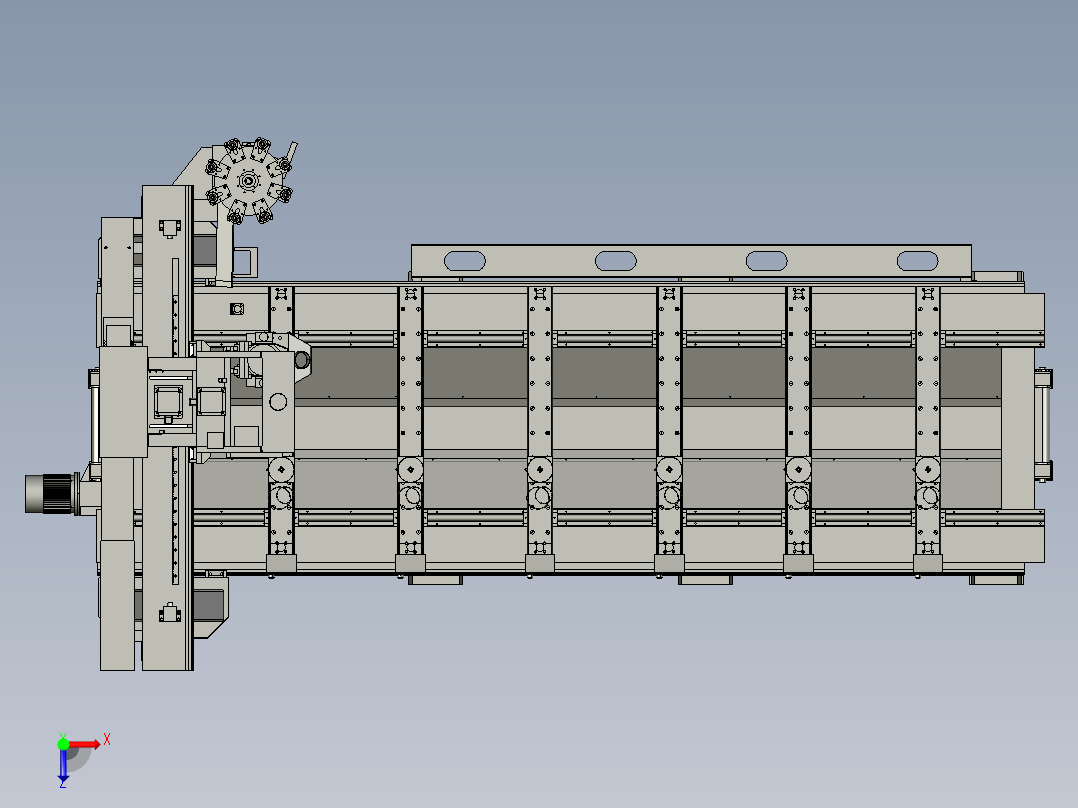The height and width of the screenshot is (808, 1078).
Task: Select the long top plate with four oval slots
Action: tap(691, 261)
